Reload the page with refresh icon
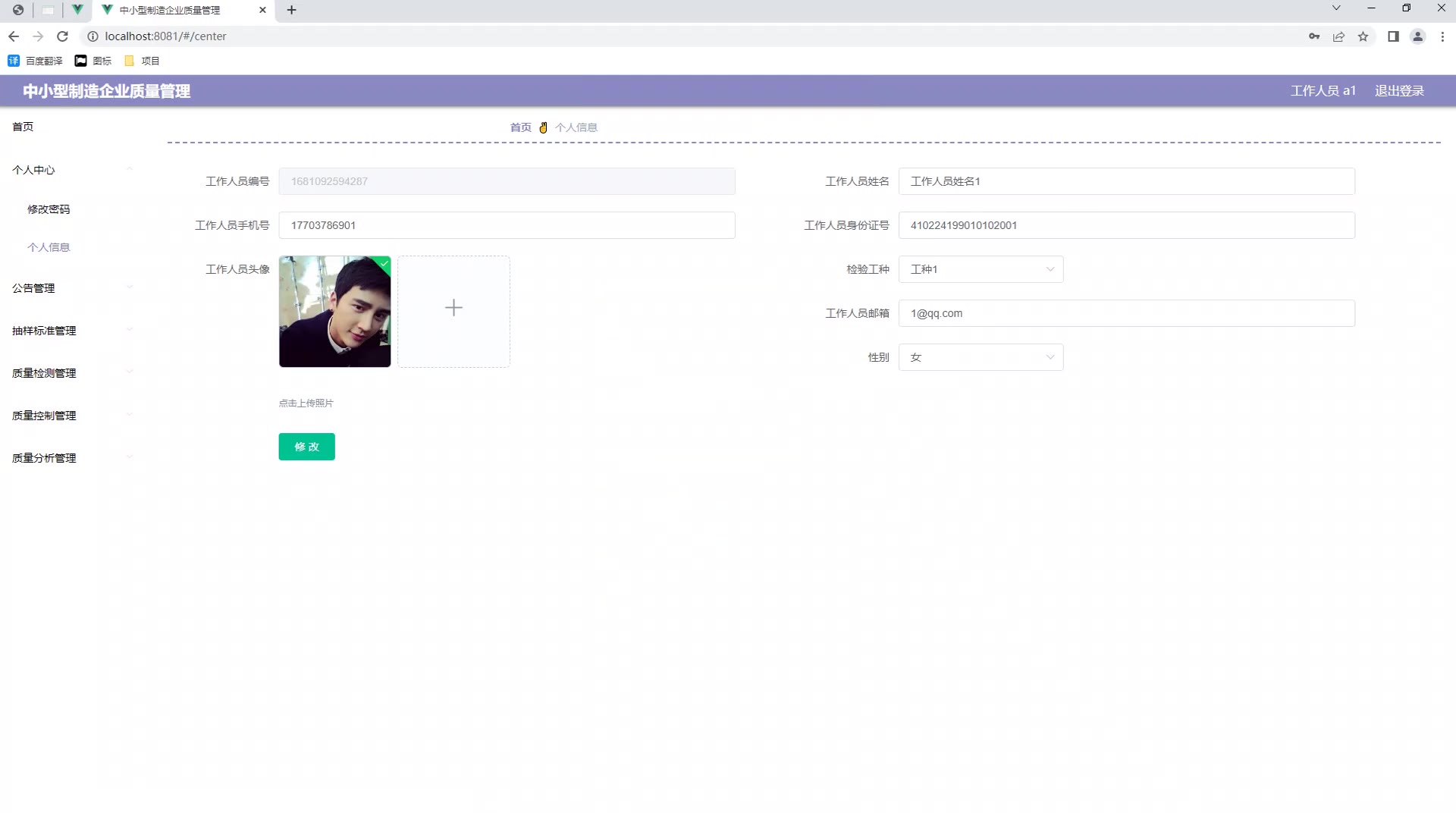Image resolution: width=1456 pixels, height=813 pixels. click(63, 36)
